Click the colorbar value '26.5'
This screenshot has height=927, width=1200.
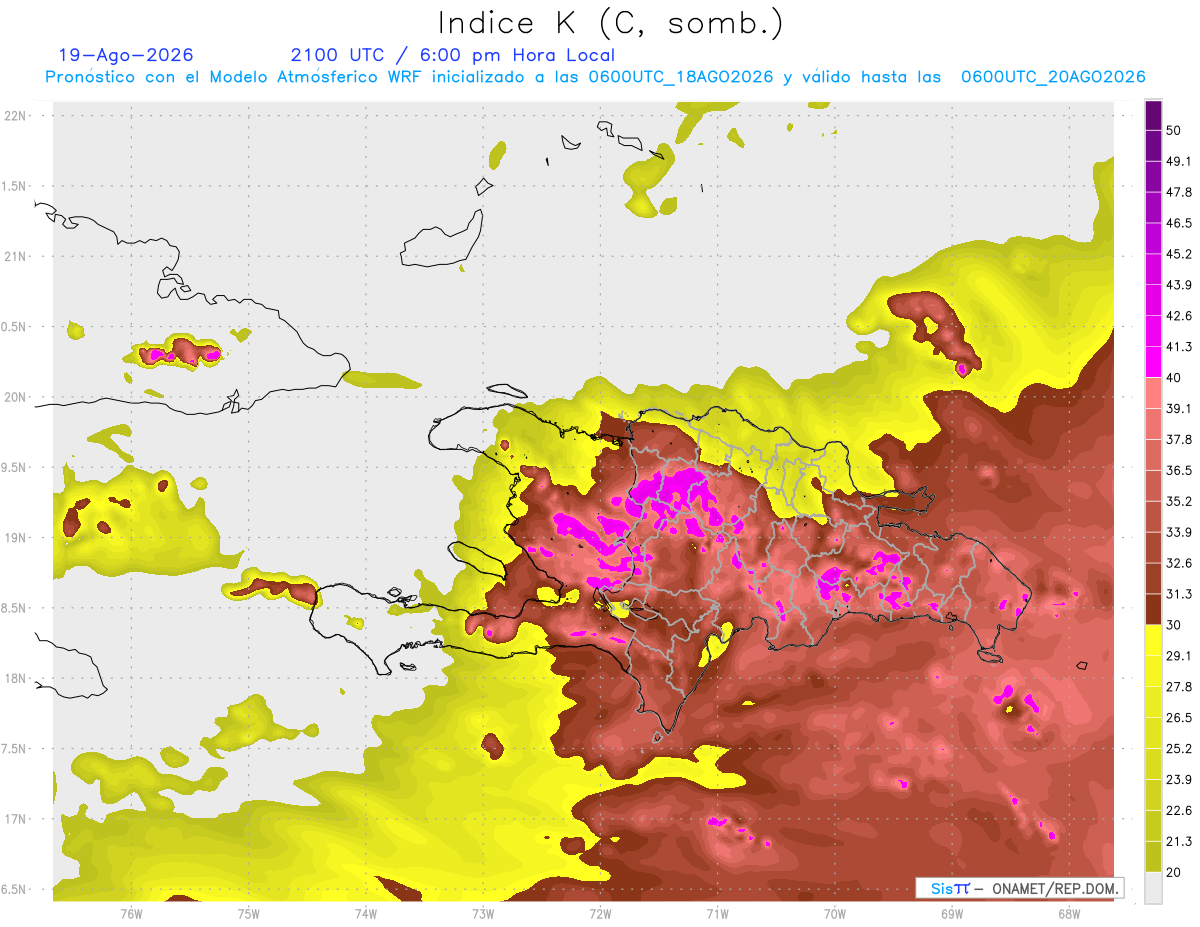1179,718
